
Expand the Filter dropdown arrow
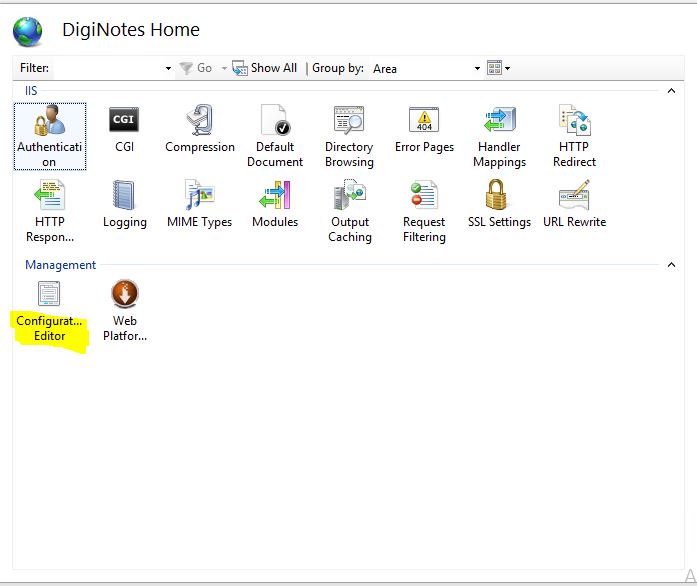(x=168, y=69)
